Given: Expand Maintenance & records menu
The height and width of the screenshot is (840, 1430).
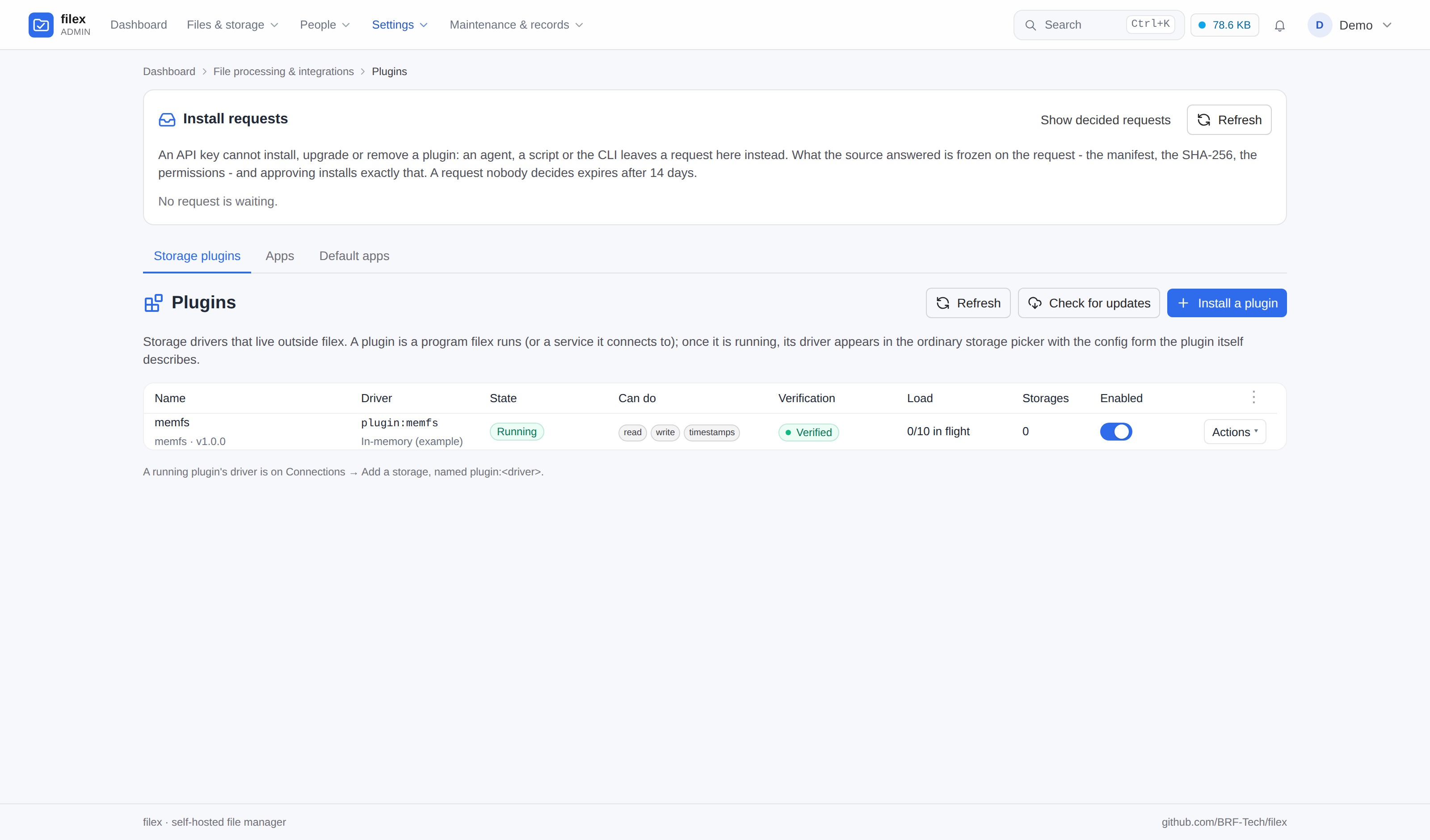Looking at the screenshot, I should [x=517, y=25].
